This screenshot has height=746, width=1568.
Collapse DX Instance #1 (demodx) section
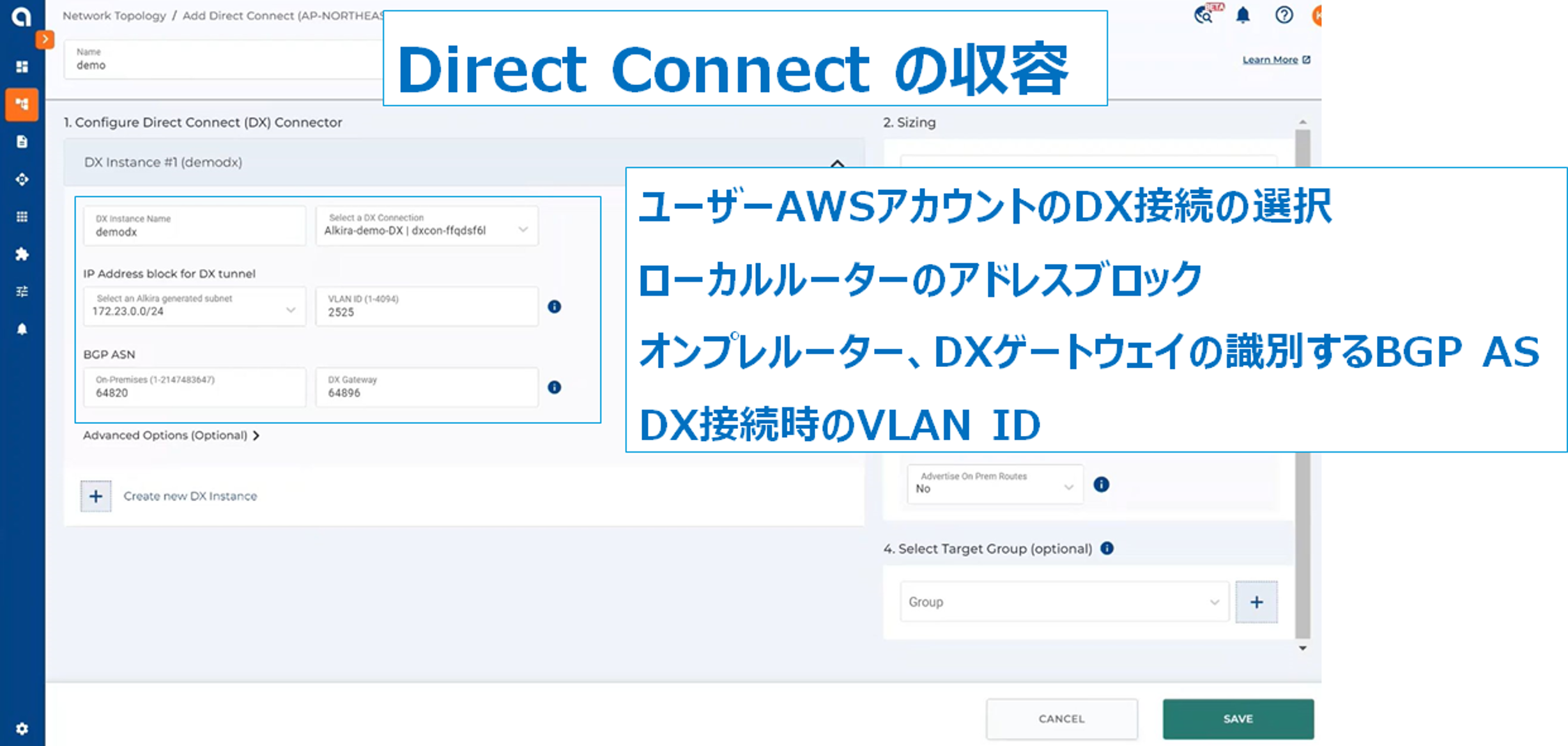pos(837,164)
